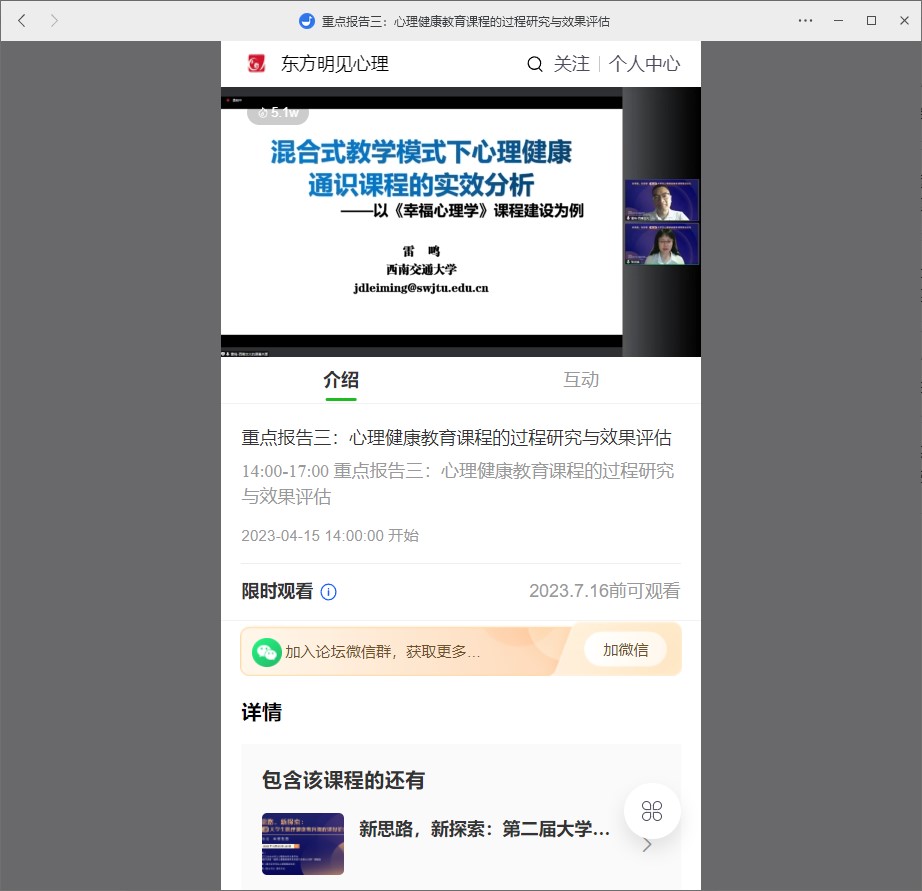
Task: Click the green WeChat icon in banner
Action: tap(266, 651)
